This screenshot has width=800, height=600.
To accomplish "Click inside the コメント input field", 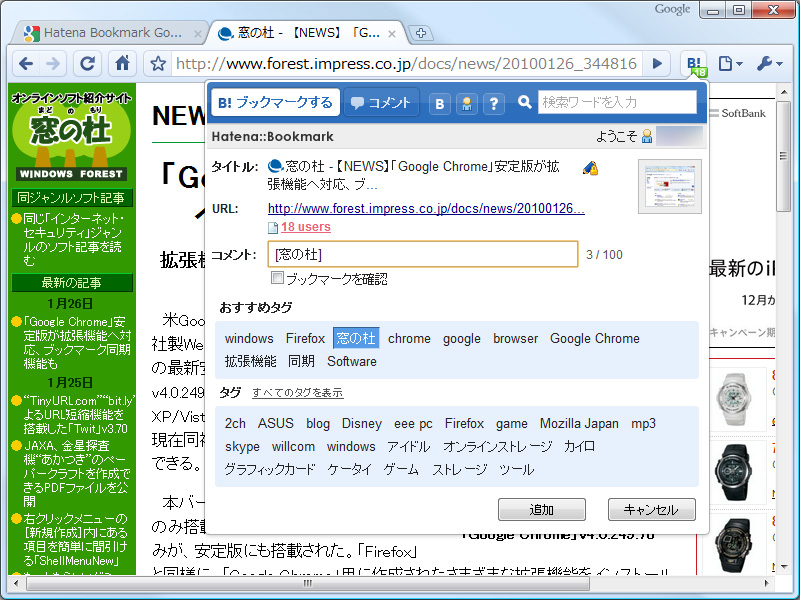I will tap(420, 254).
